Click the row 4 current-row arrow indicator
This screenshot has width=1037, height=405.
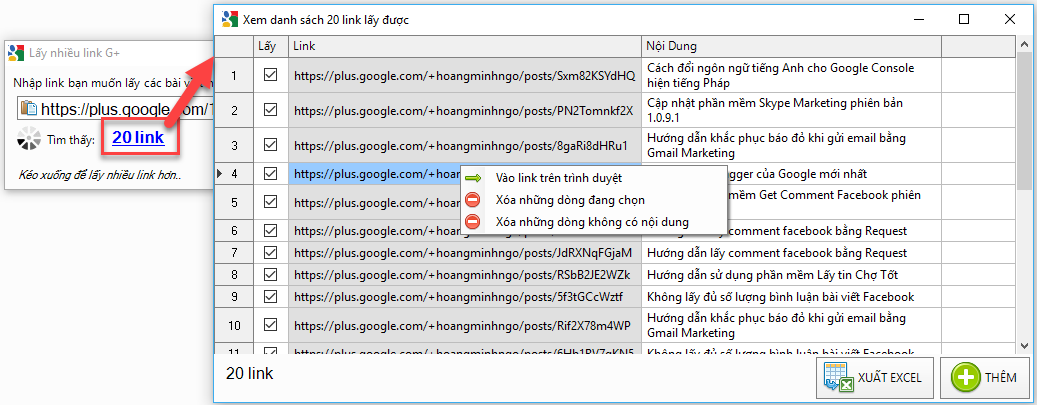(x=220, y=174)
